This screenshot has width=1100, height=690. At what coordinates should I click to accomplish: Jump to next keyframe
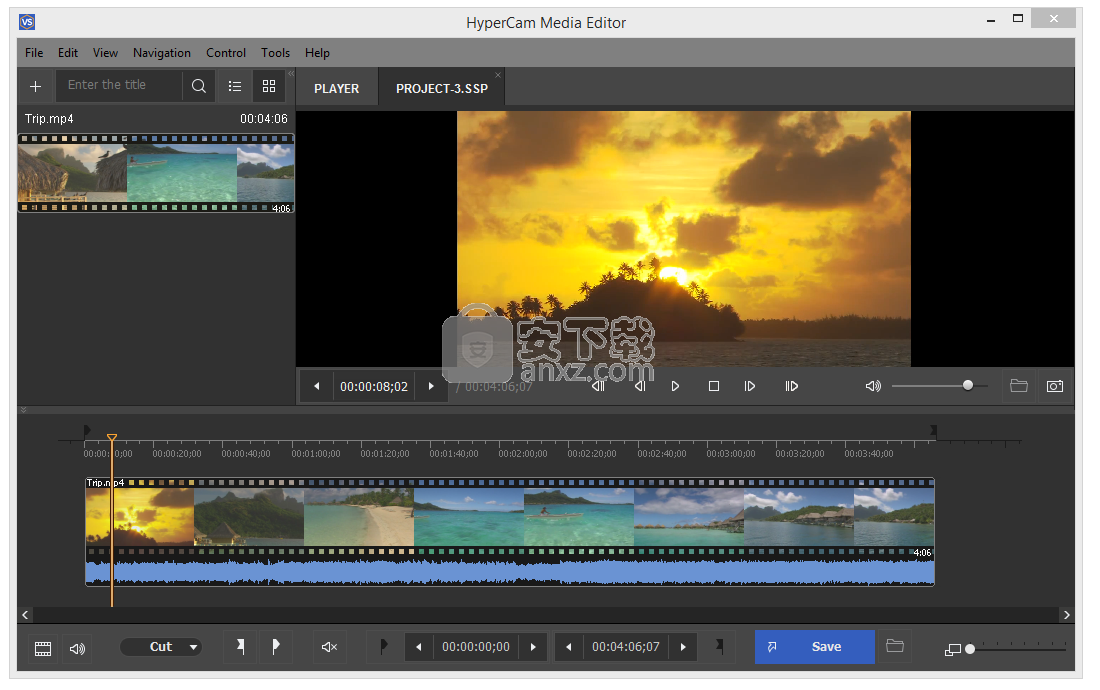click(x=791, y=386)
